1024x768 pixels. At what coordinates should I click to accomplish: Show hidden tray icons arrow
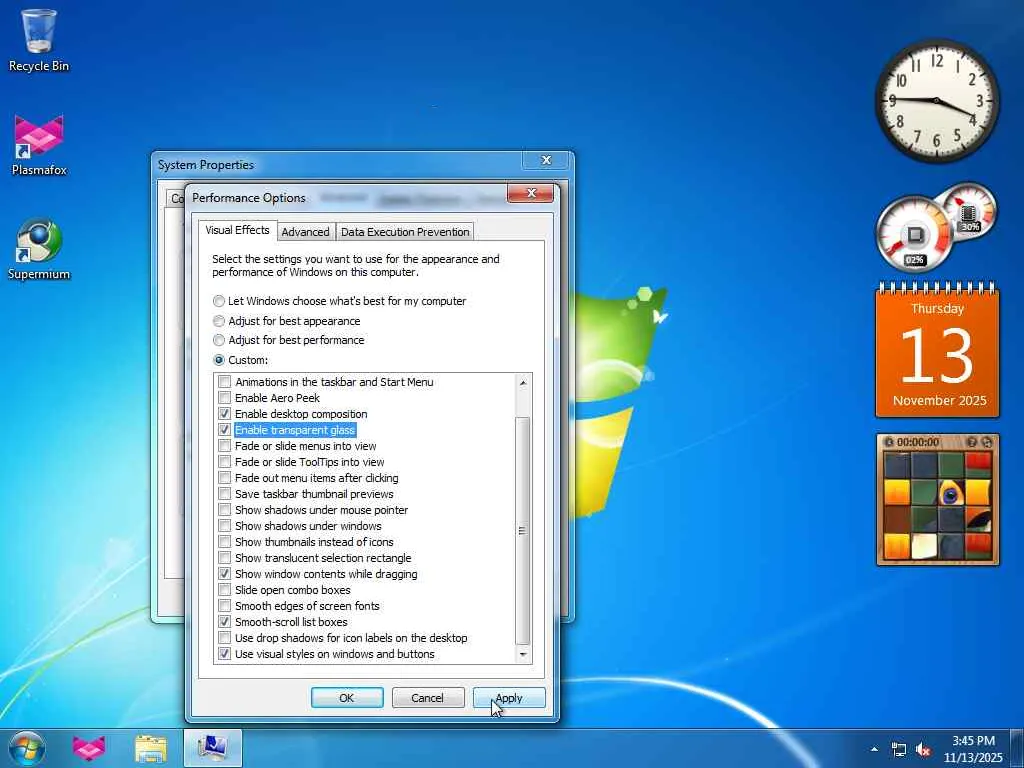874,749
